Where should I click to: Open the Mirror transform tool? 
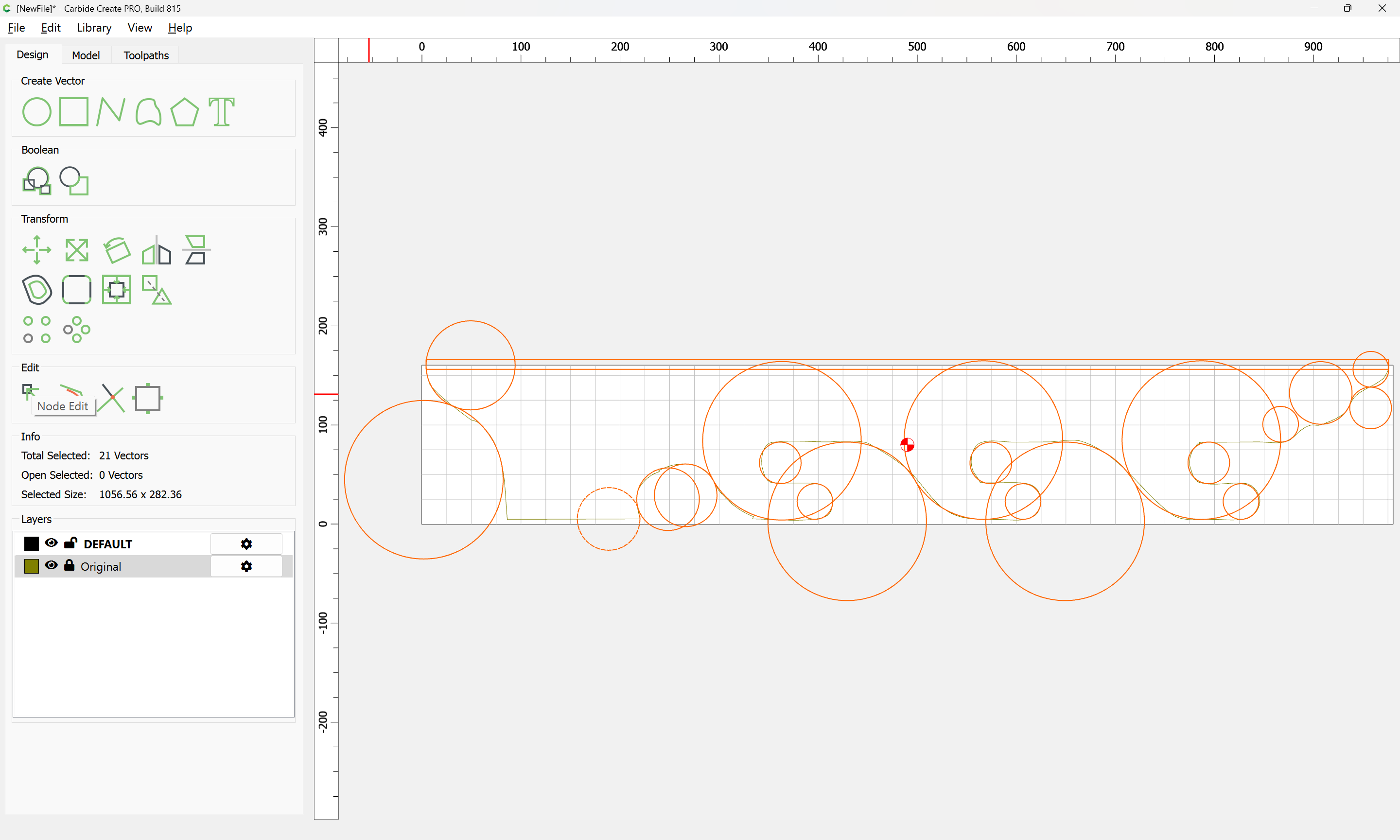[156, 250]
